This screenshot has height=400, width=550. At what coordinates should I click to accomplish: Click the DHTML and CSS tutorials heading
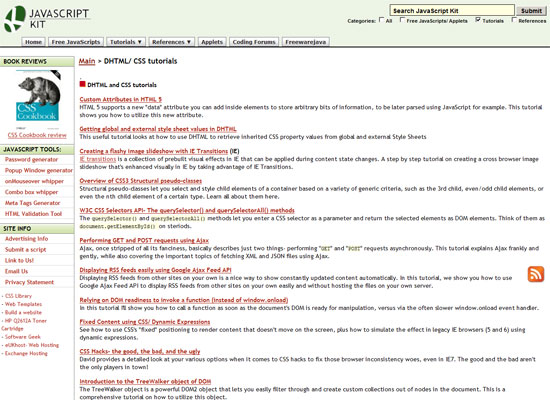pyautogui.click(x=122, y=85)
